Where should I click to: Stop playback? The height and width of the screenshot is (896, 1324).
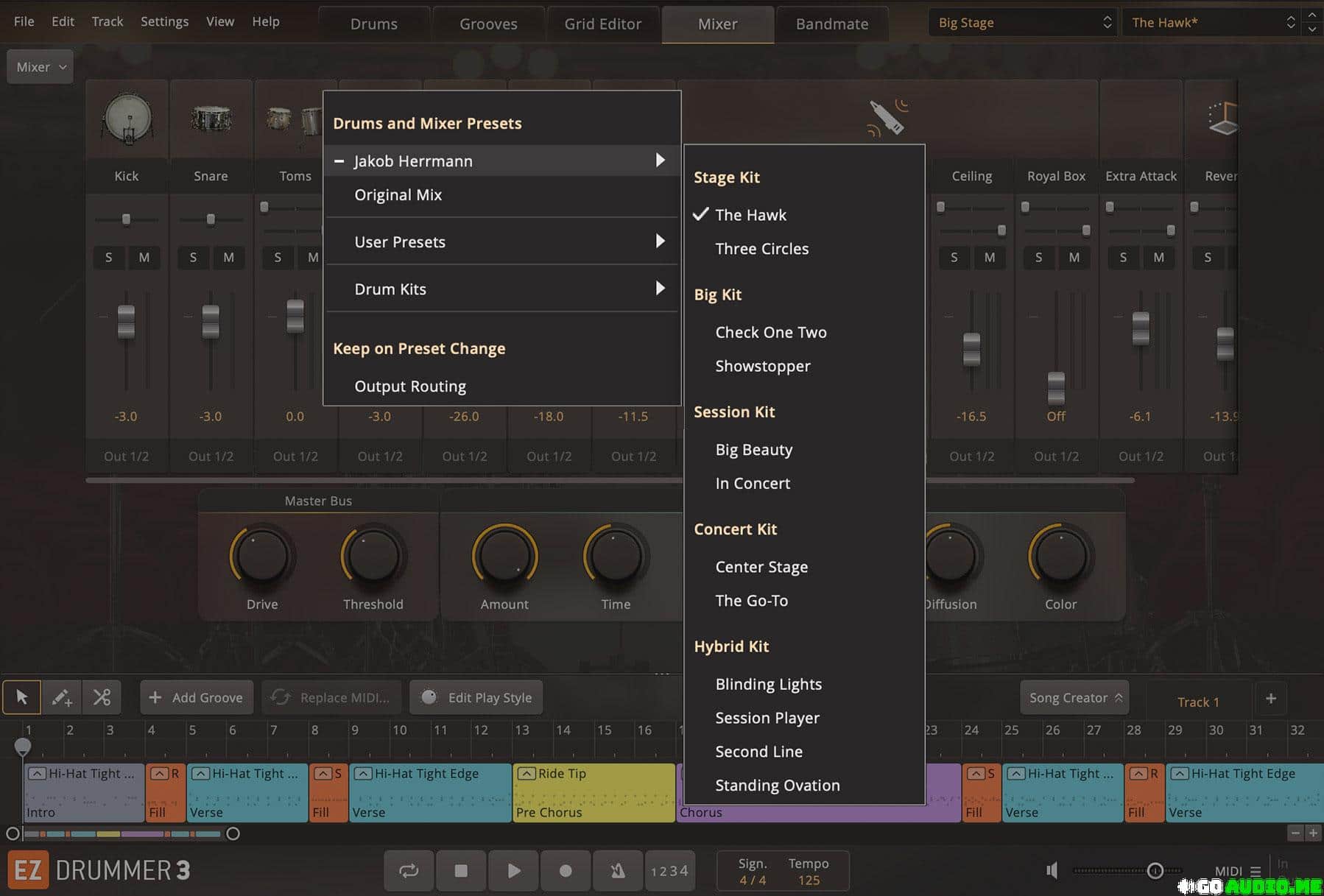461,871
